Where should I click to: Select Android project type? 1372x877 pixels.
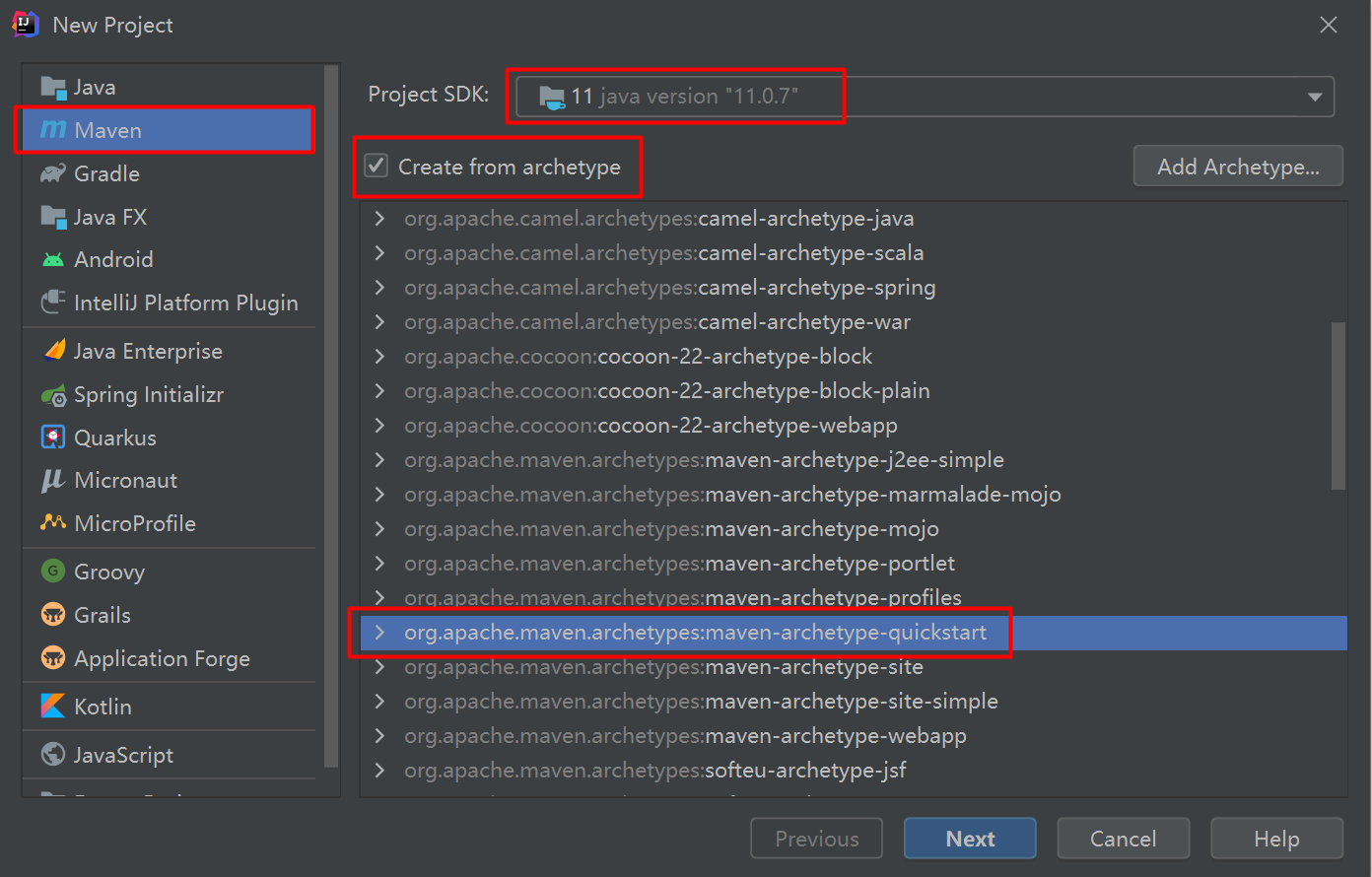coord(168,259)
